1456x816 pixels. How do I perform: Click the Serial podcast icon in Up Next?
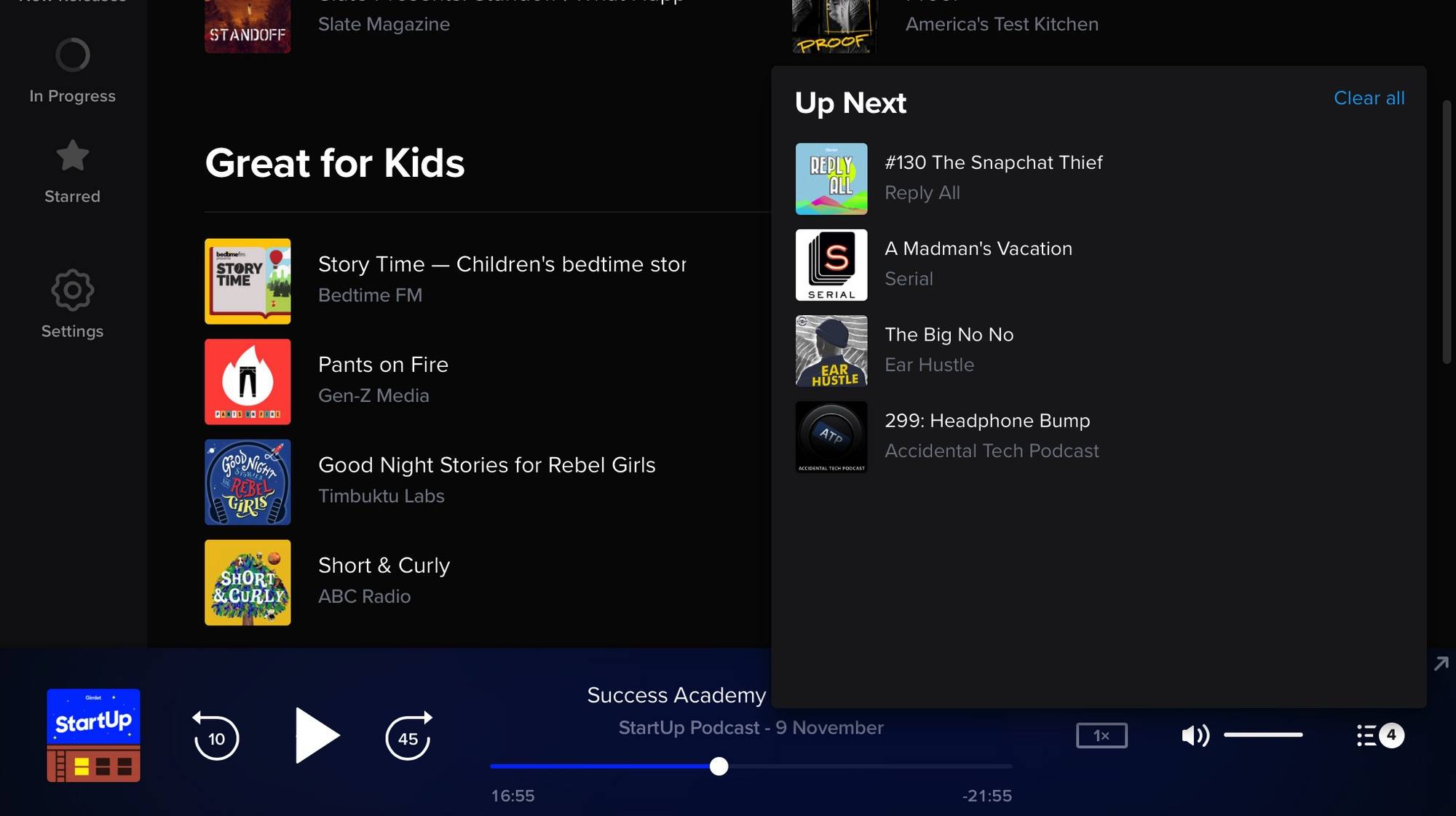coord(831,264)
